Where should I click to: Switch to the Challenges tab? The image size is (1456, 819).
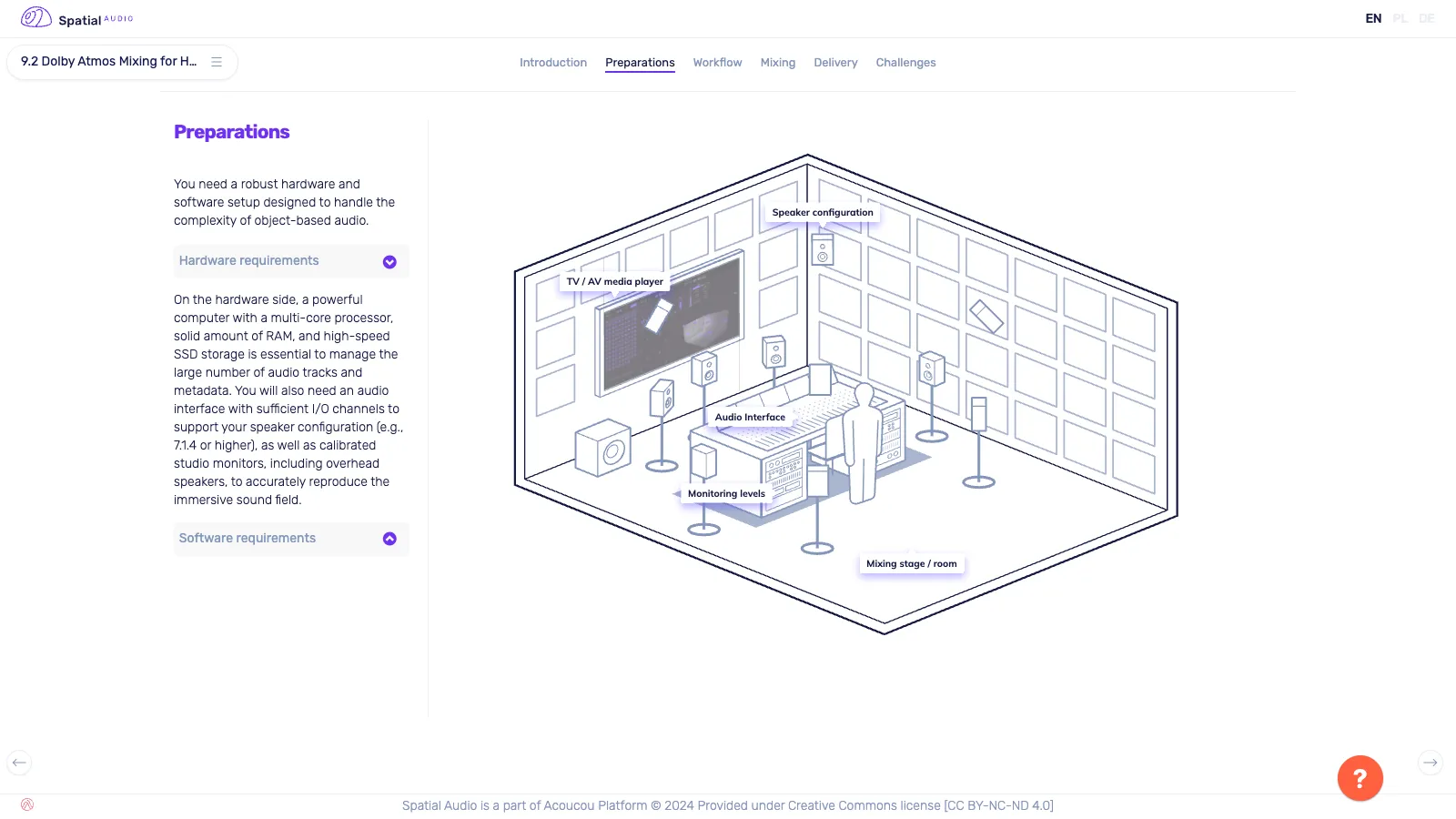(x=905, y=63)
